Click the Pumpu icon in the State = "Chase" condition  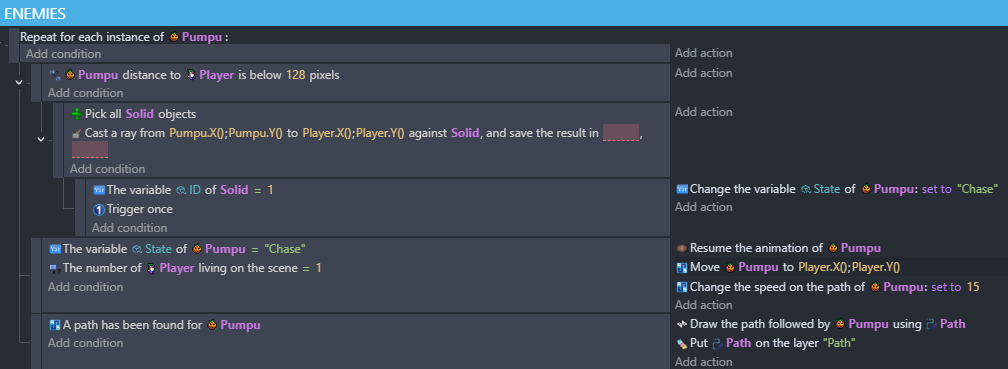click(197, 249)
